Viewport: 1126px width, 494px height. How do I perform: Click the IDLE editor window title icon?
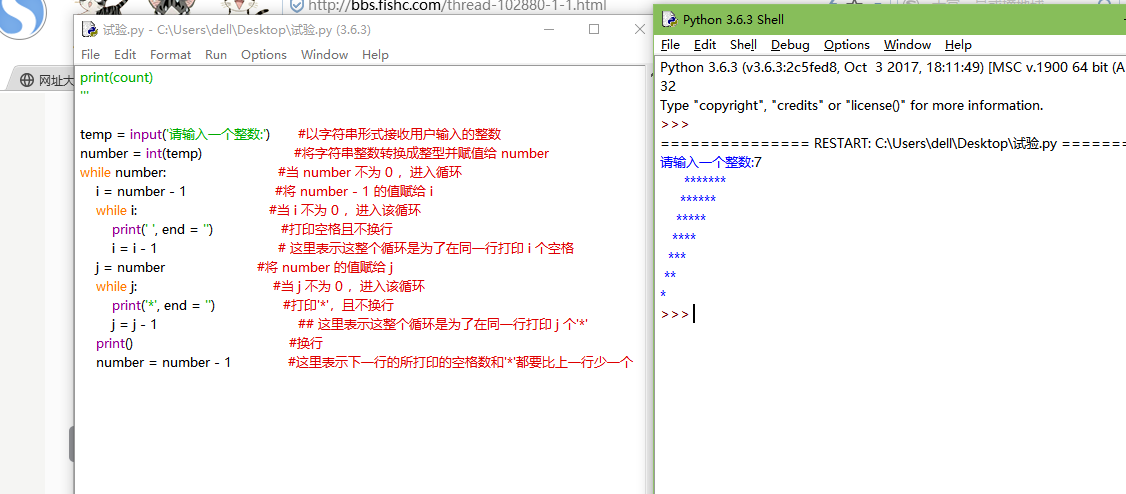coord(91,30)
